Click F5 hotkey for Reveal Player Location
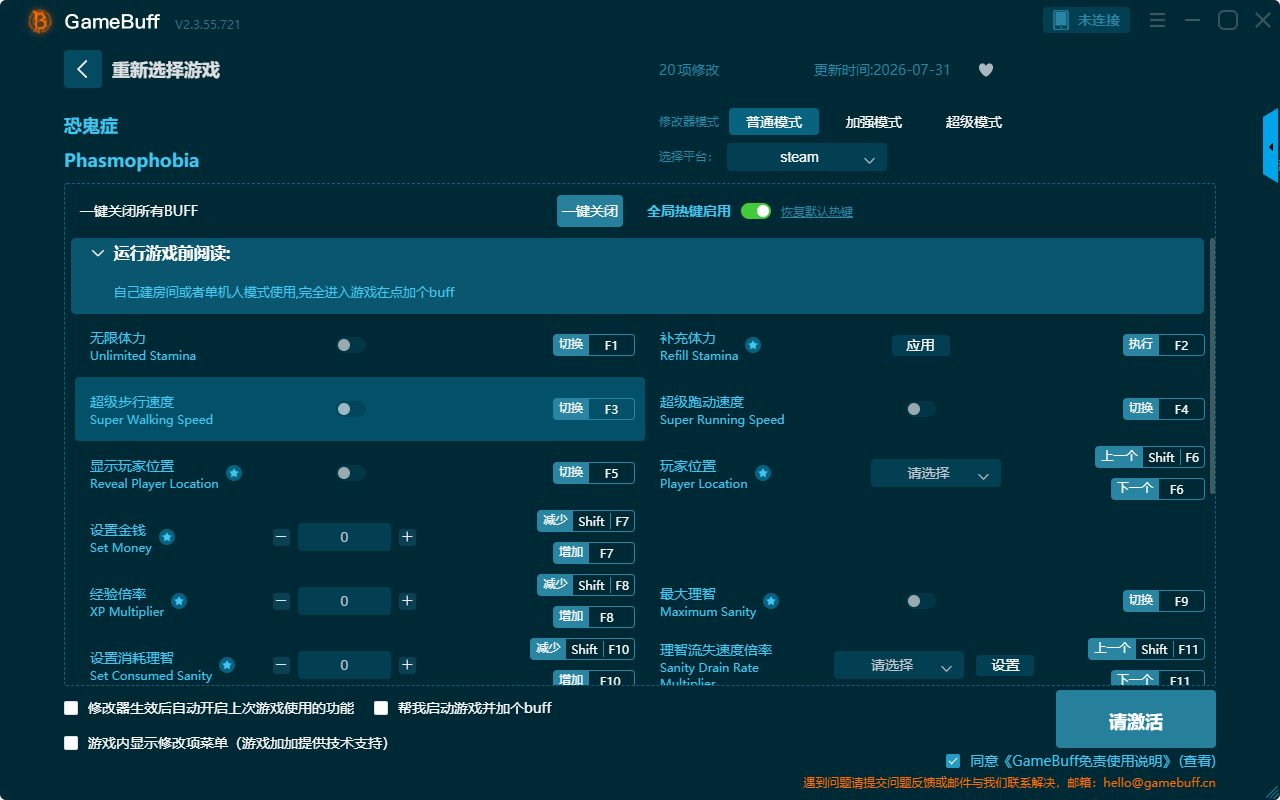The image size is (1280, 800). [x=594, y=473]
